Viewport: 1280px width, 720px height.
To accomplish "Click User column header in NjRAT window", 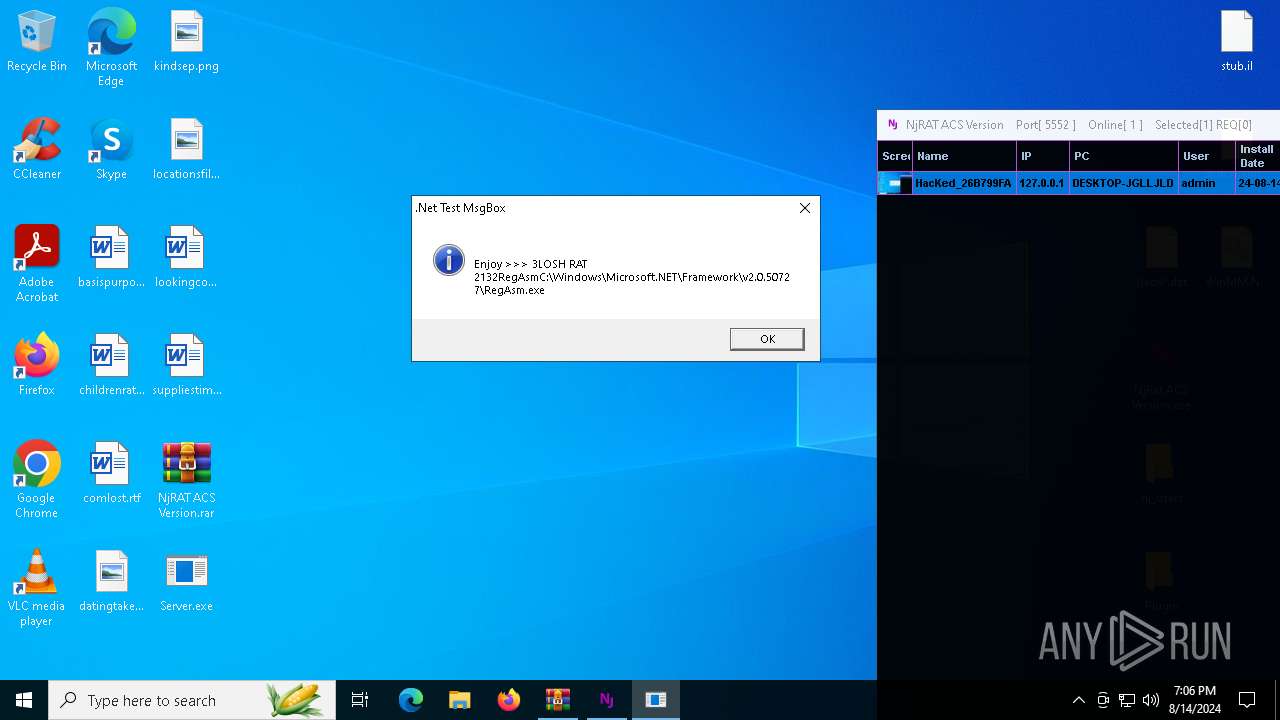I will [x=1206, y=156].
